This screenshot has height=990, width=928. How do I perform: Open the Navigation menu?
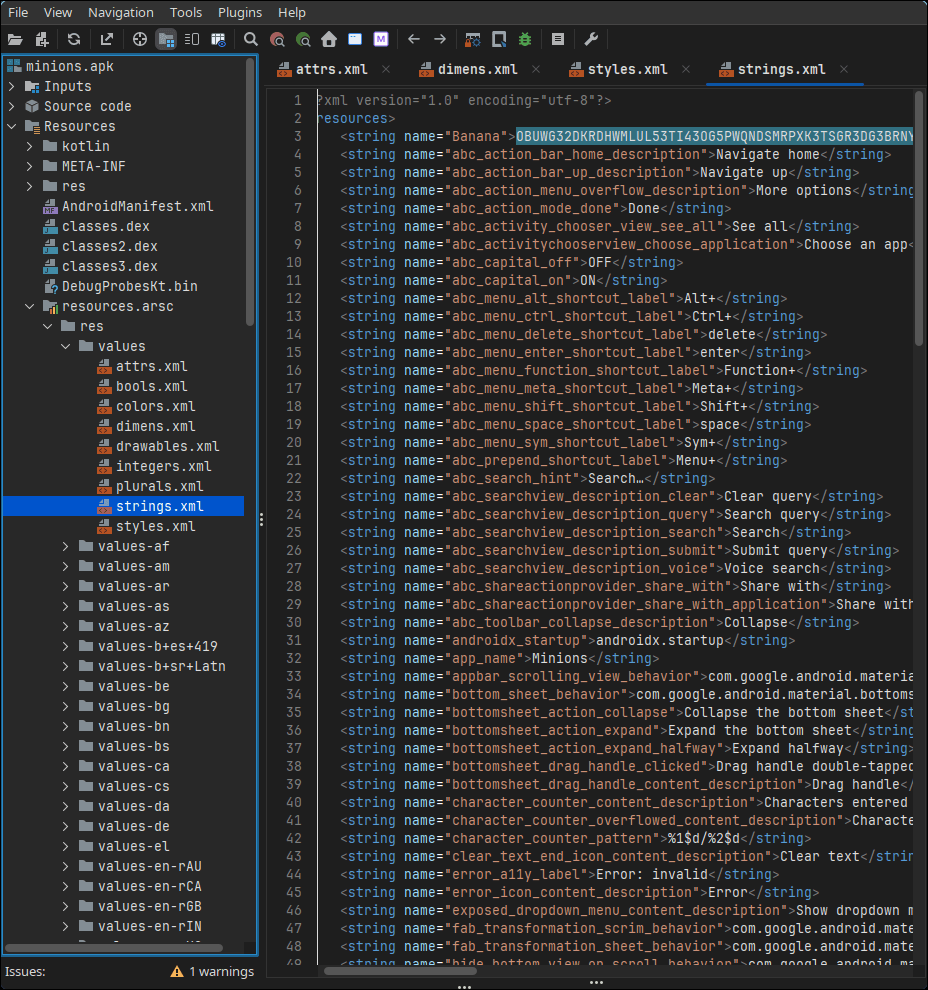click(120, 13)
